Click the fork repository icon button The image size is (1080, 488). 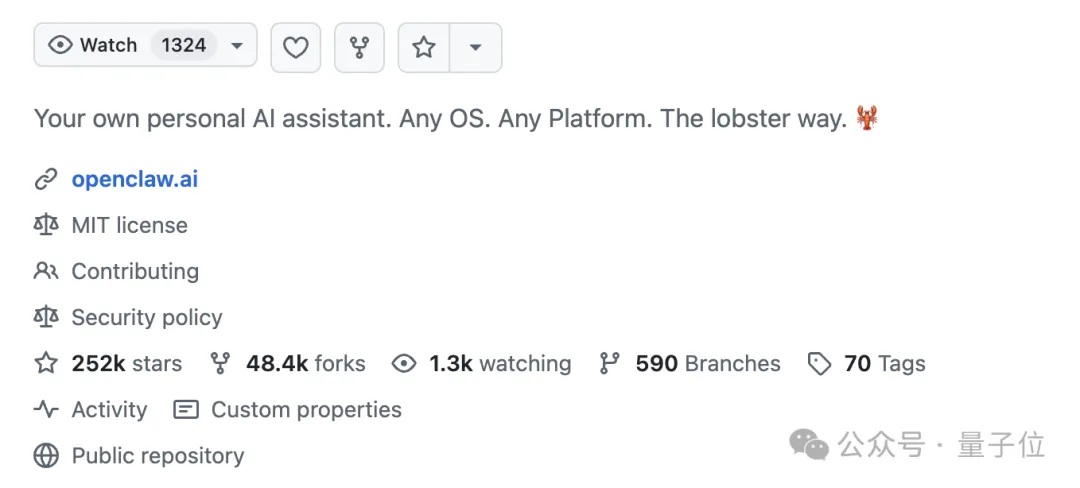click(x=359, y=47)
